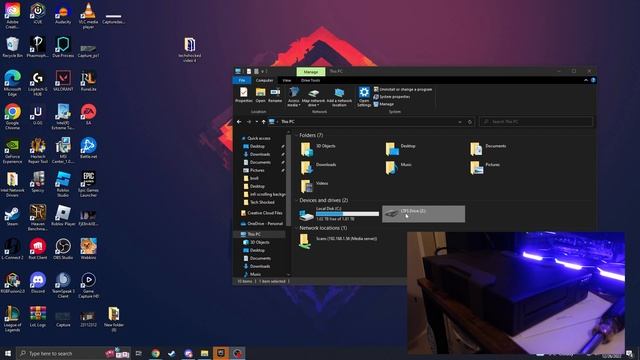Select VALORANT desktop shortcut
The width and height of the screenshot is (640, 360).
[x=63, y=81]
